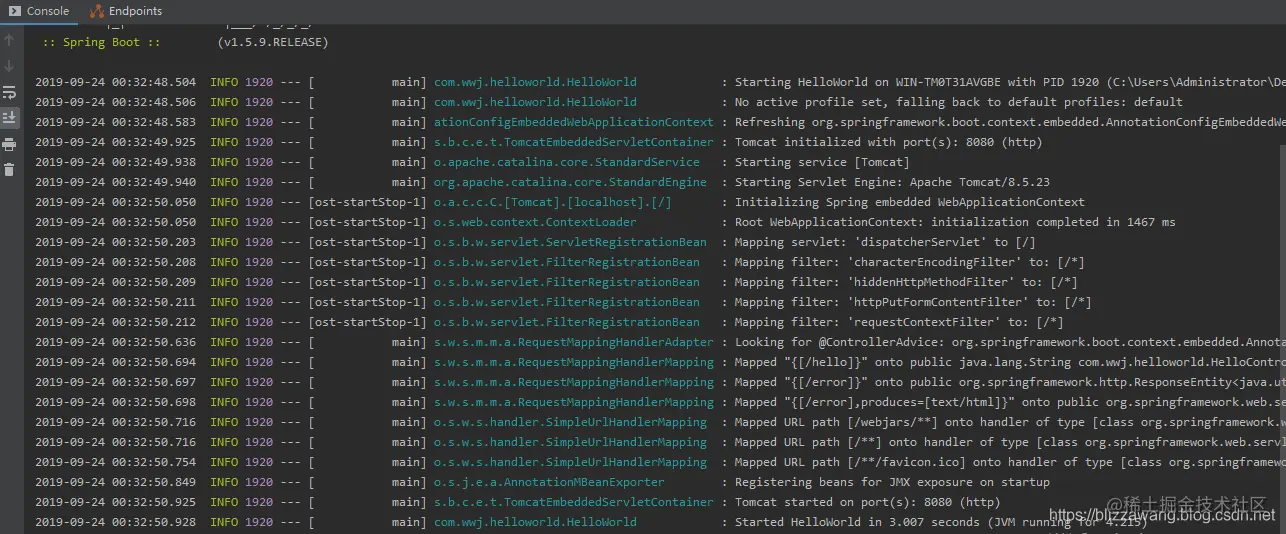Click logger 'o.apache.catalina.core.StandardService'
The height and width of the screenshot is (534, 1286).
[567, 162]
